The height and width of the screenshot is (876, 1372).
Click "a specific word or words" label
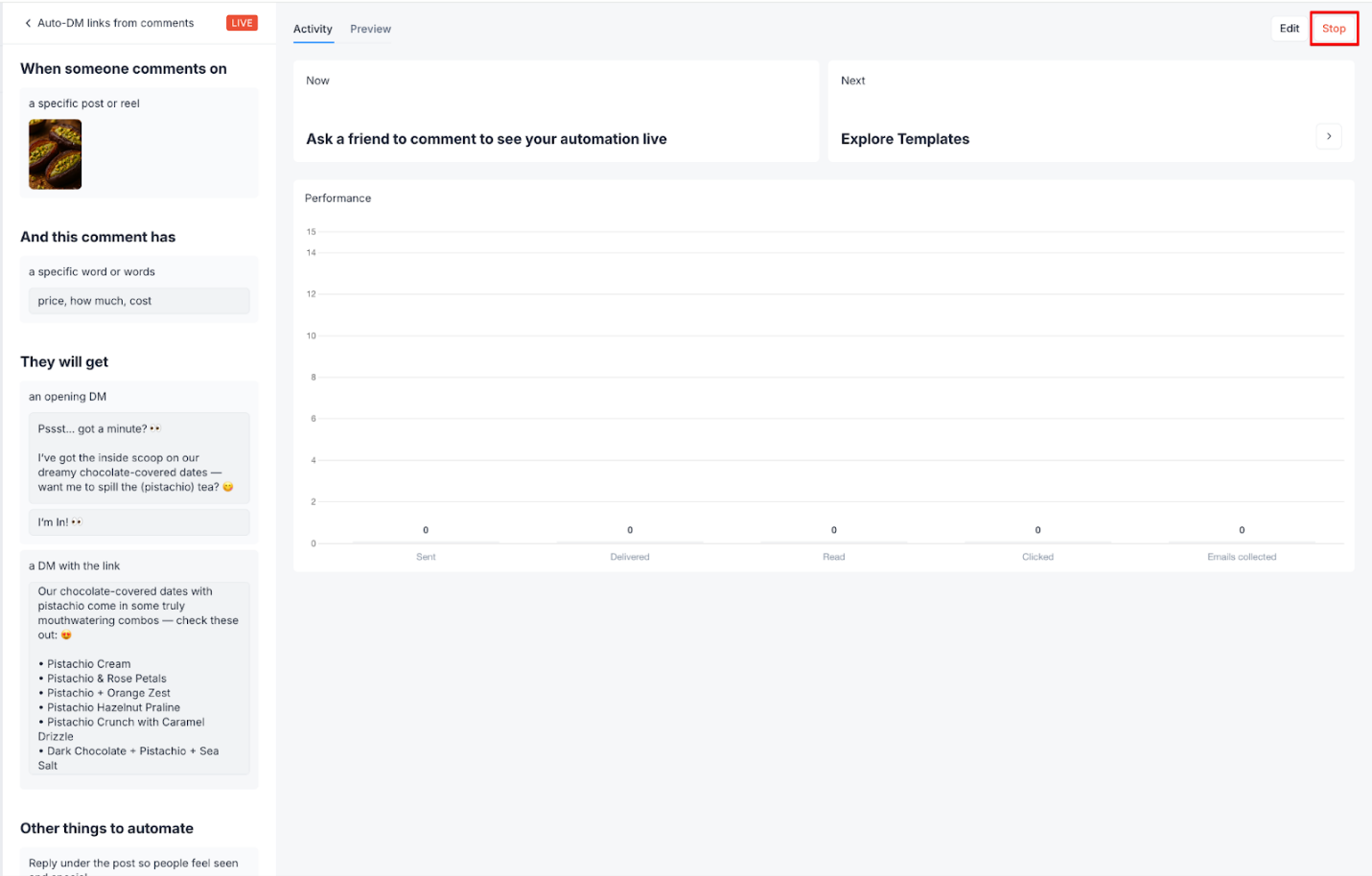tap(92, 272)
